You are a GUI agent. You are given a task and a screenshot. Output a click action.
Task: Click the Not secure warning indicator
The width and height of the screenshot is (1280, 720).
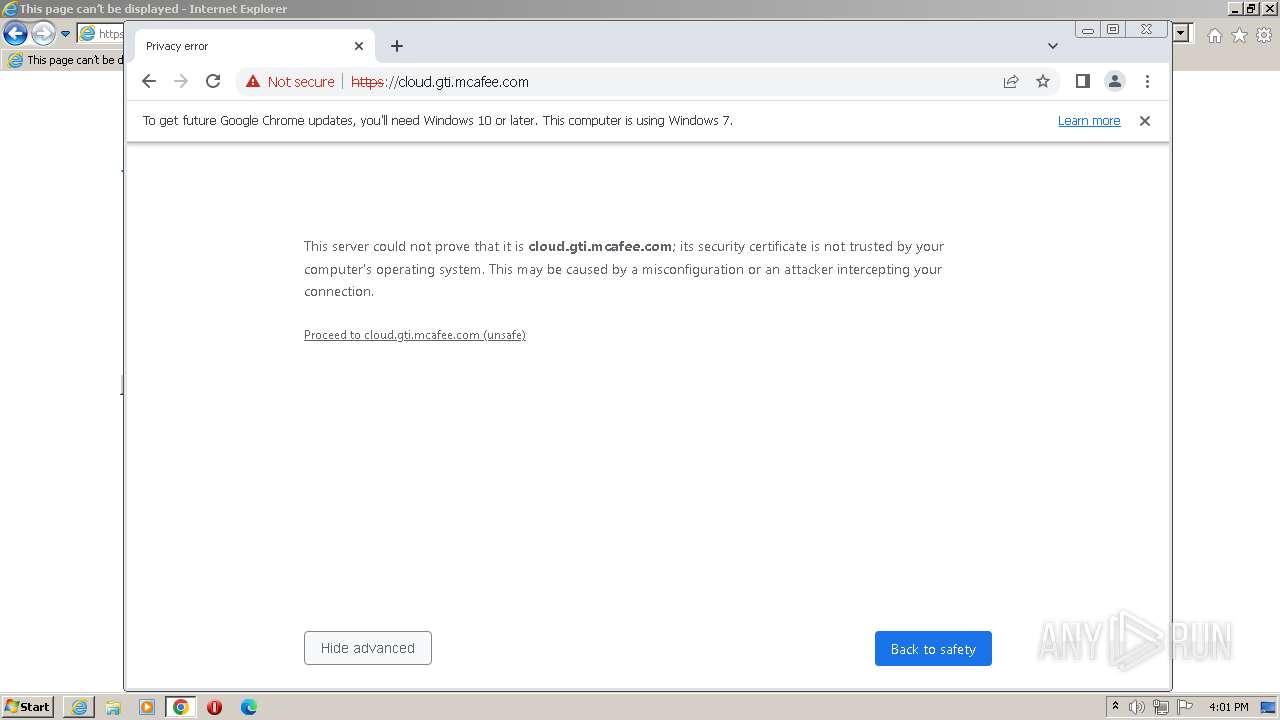point(290,82)
